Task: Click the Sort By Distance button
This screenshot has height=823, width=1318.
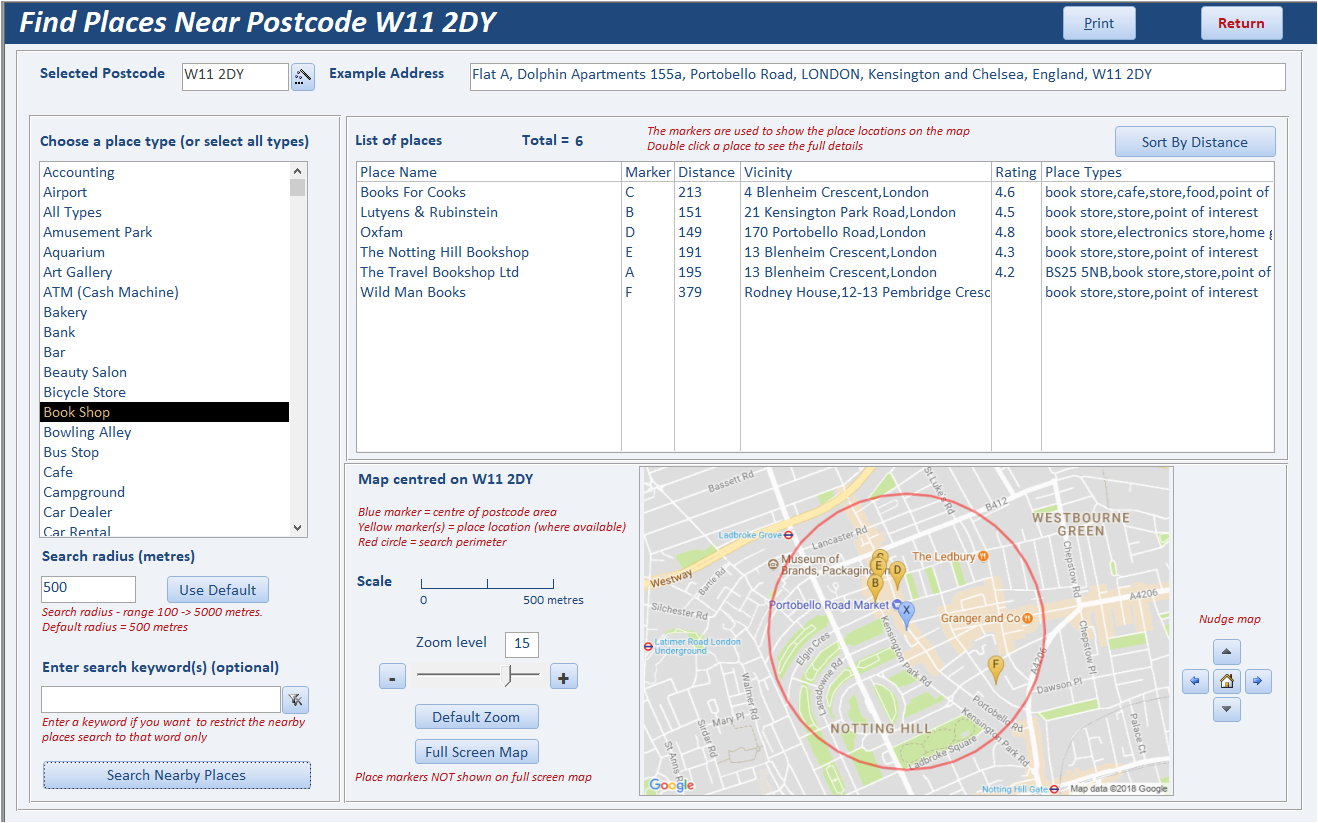Action: [1195, 142]
